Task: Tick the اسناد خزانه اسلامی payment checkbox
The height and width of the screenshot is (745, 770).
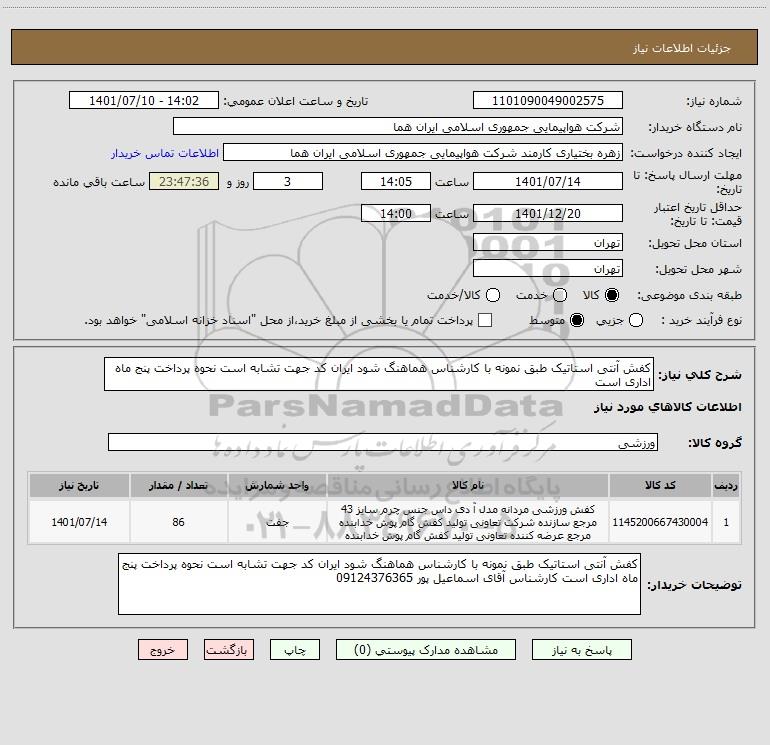Action: pyautogui.click(x=485, y=320)
